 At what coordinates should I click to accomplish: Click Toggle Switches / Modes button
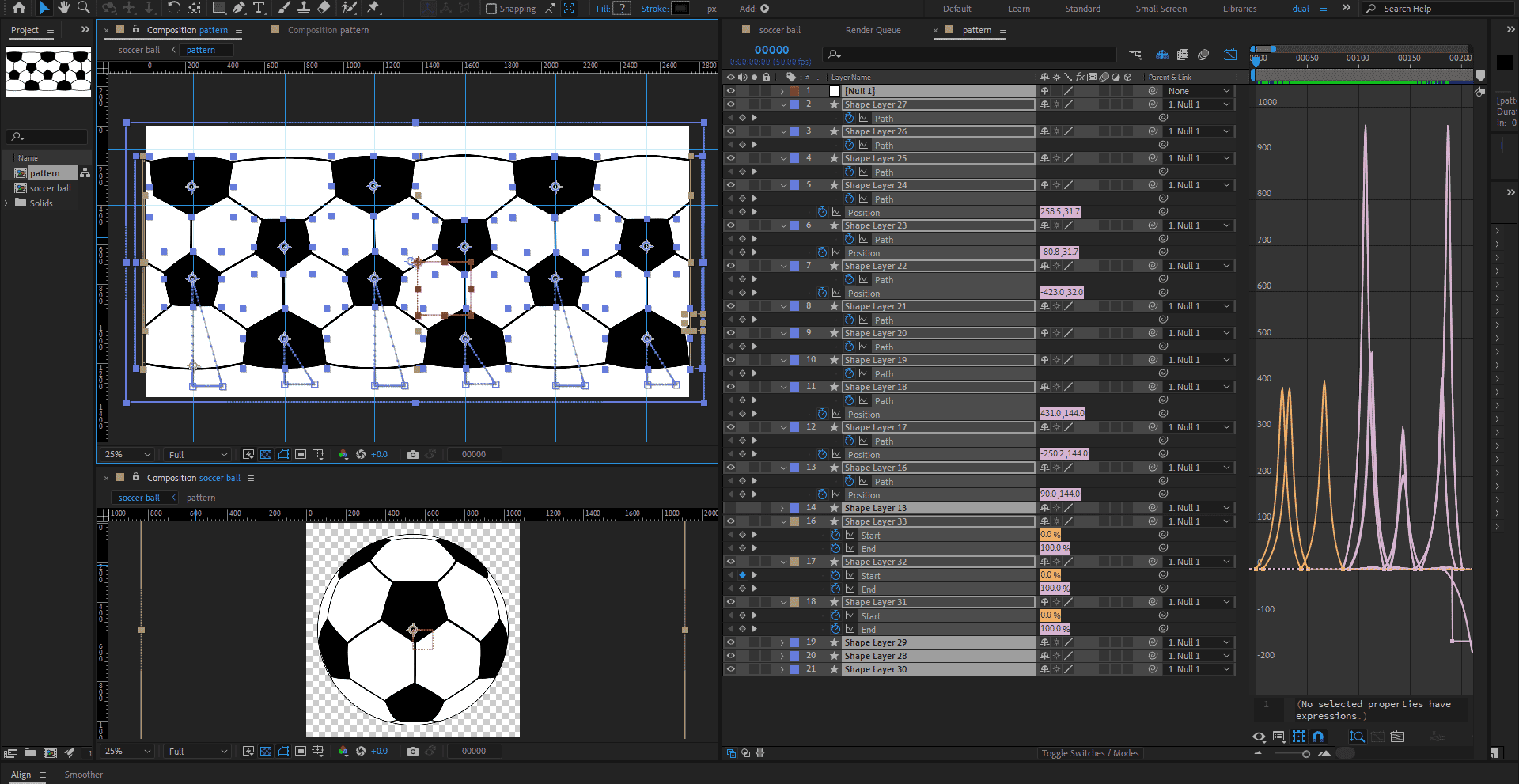click(1089, 753)
